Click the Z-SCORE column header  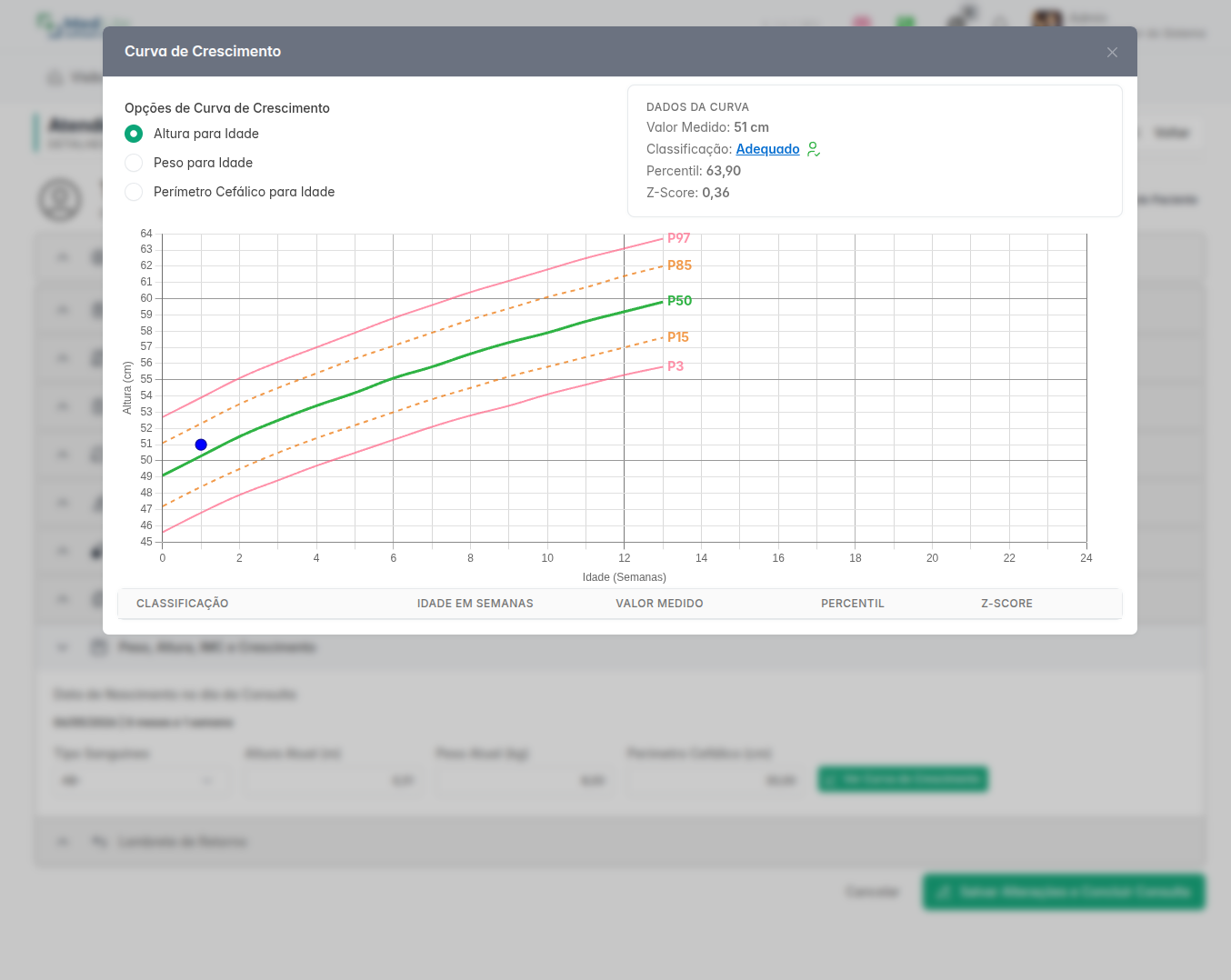coord(1006,604)
